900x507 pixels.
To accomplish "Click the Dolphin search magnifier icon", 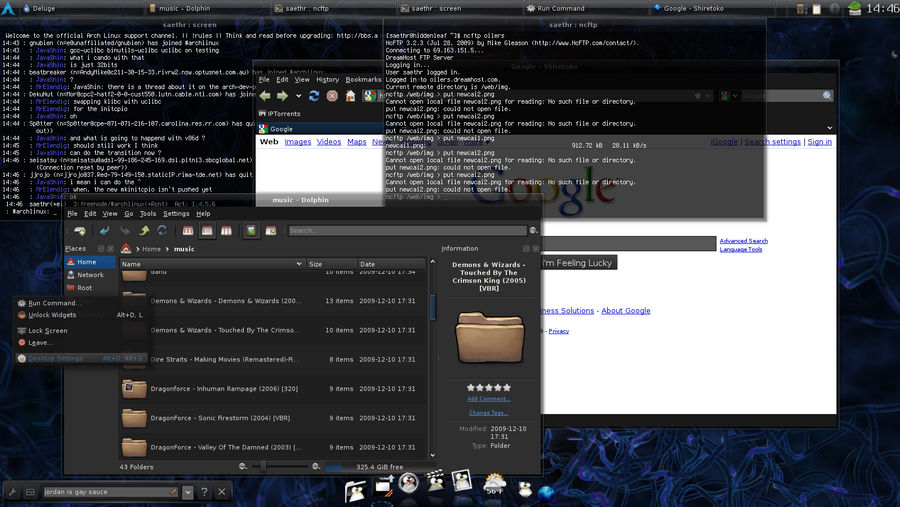I will pos(533,230).
